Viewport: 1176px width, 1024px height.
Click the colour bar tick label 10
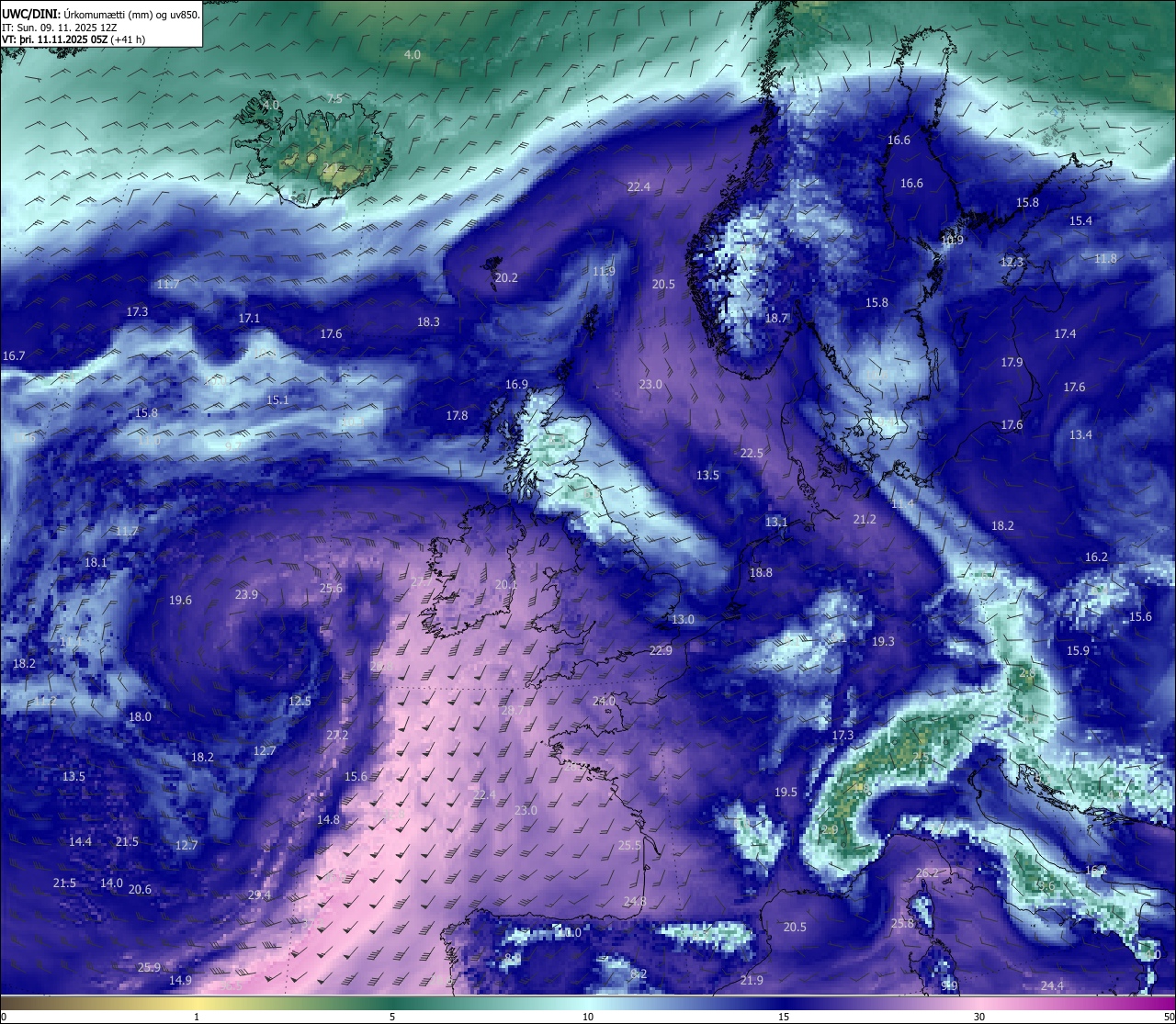(x=588, y=1017)
